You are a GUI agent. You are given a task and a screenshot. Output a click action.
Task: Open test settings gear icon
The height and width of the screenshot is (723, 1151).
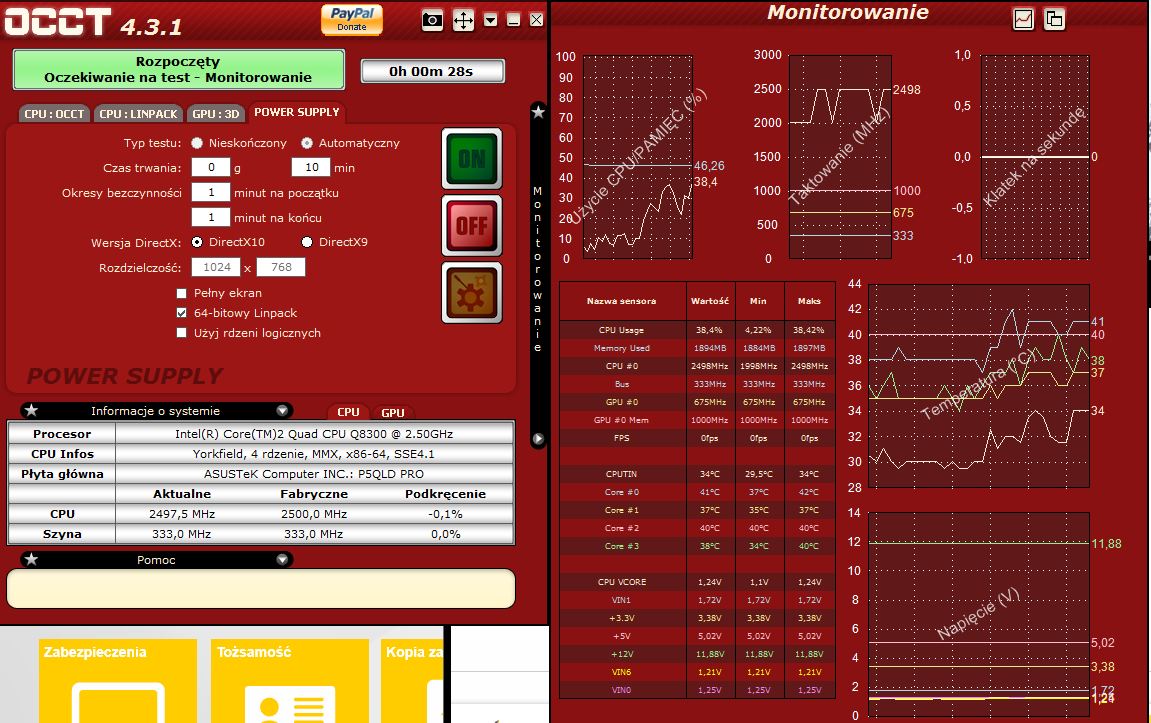472,292
